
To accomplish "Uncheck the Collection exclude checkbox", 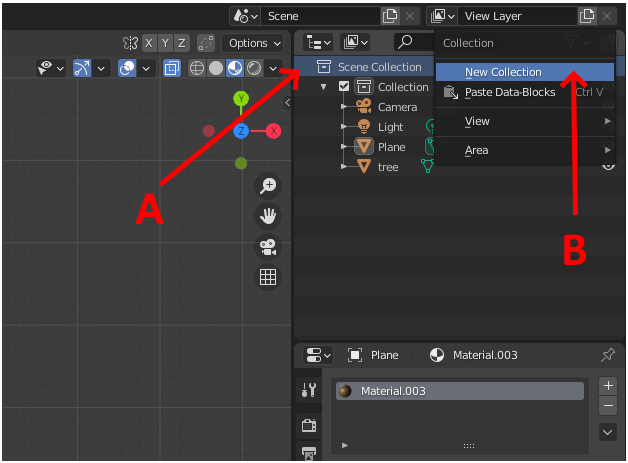I will (x=345, y=87).
